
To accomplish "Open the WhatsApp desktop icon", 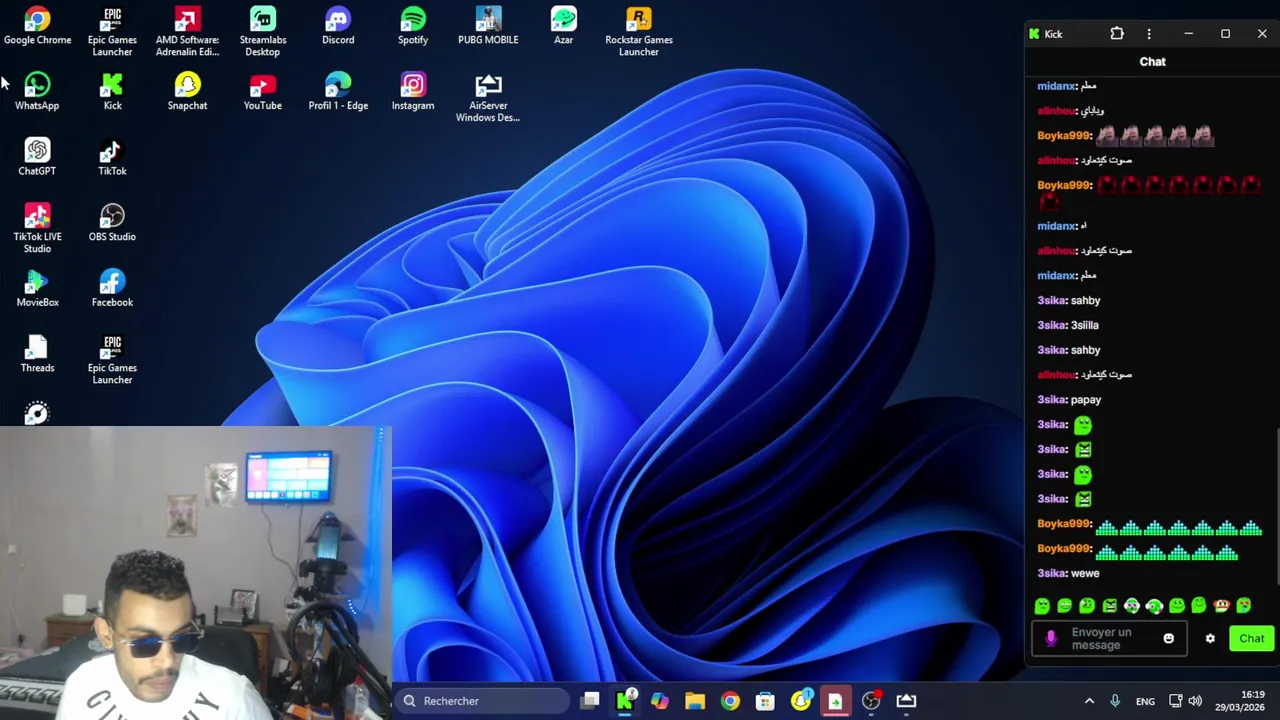I will point(37,92).
